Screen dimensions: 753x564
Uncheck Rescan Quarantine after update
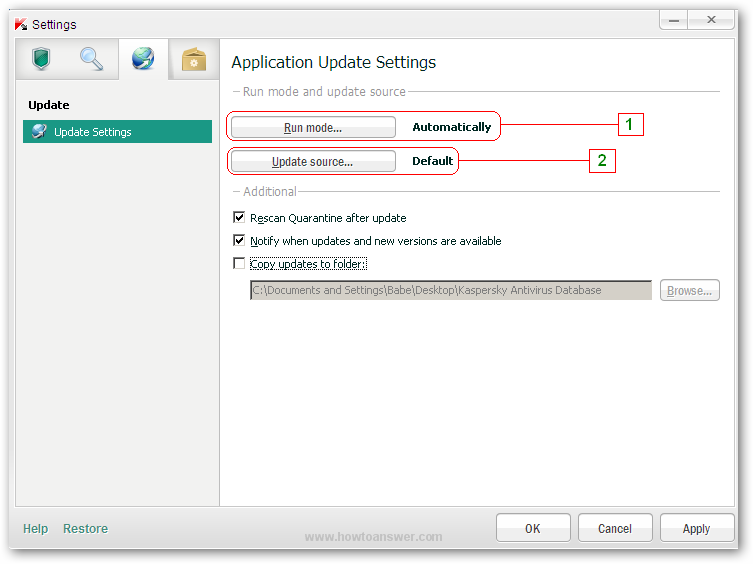(x=239, y=218)
